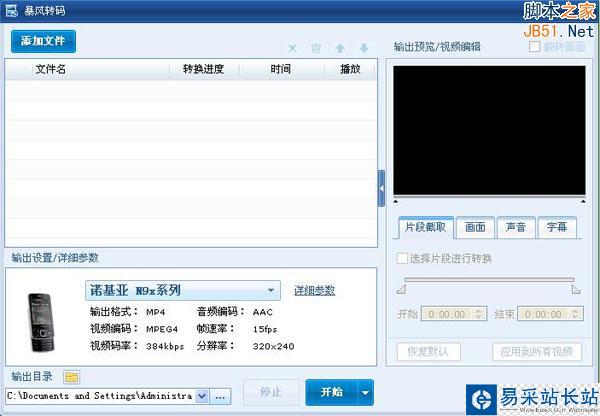This screenshot has width=600, height=416.
Task: Click the 开始 start conversion button
Action: pos(331,392)
